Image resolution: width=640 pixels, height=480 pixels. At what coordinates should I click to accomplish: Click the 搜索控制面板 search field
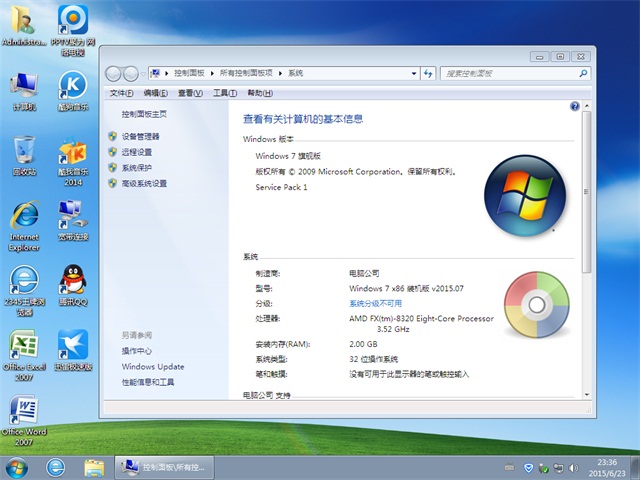coord(505,73)
